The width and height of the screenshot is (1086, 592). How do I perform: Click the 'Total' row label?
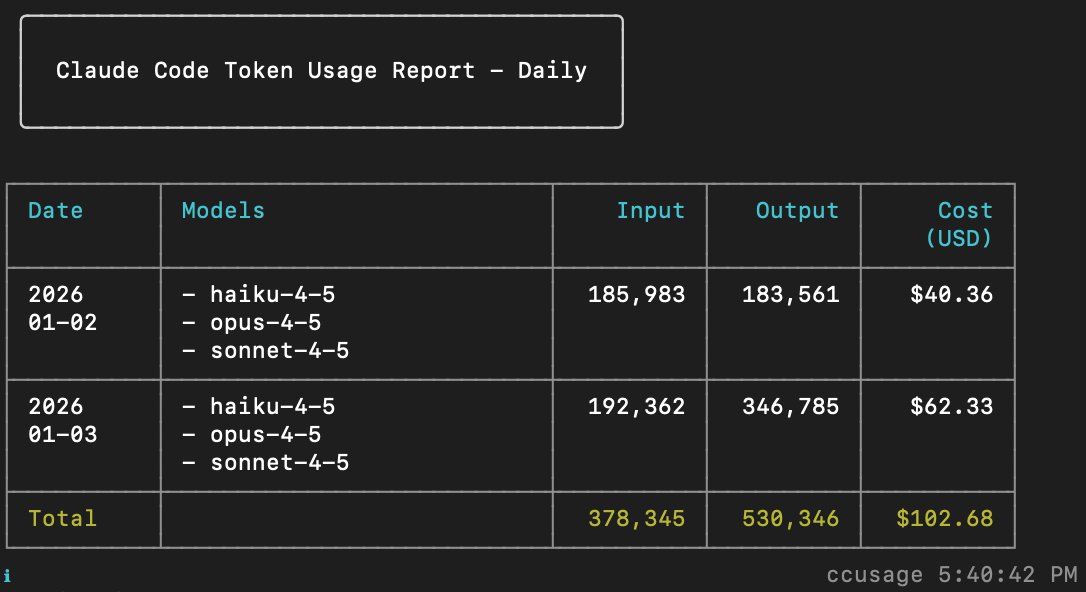click(x=62, y=519)
